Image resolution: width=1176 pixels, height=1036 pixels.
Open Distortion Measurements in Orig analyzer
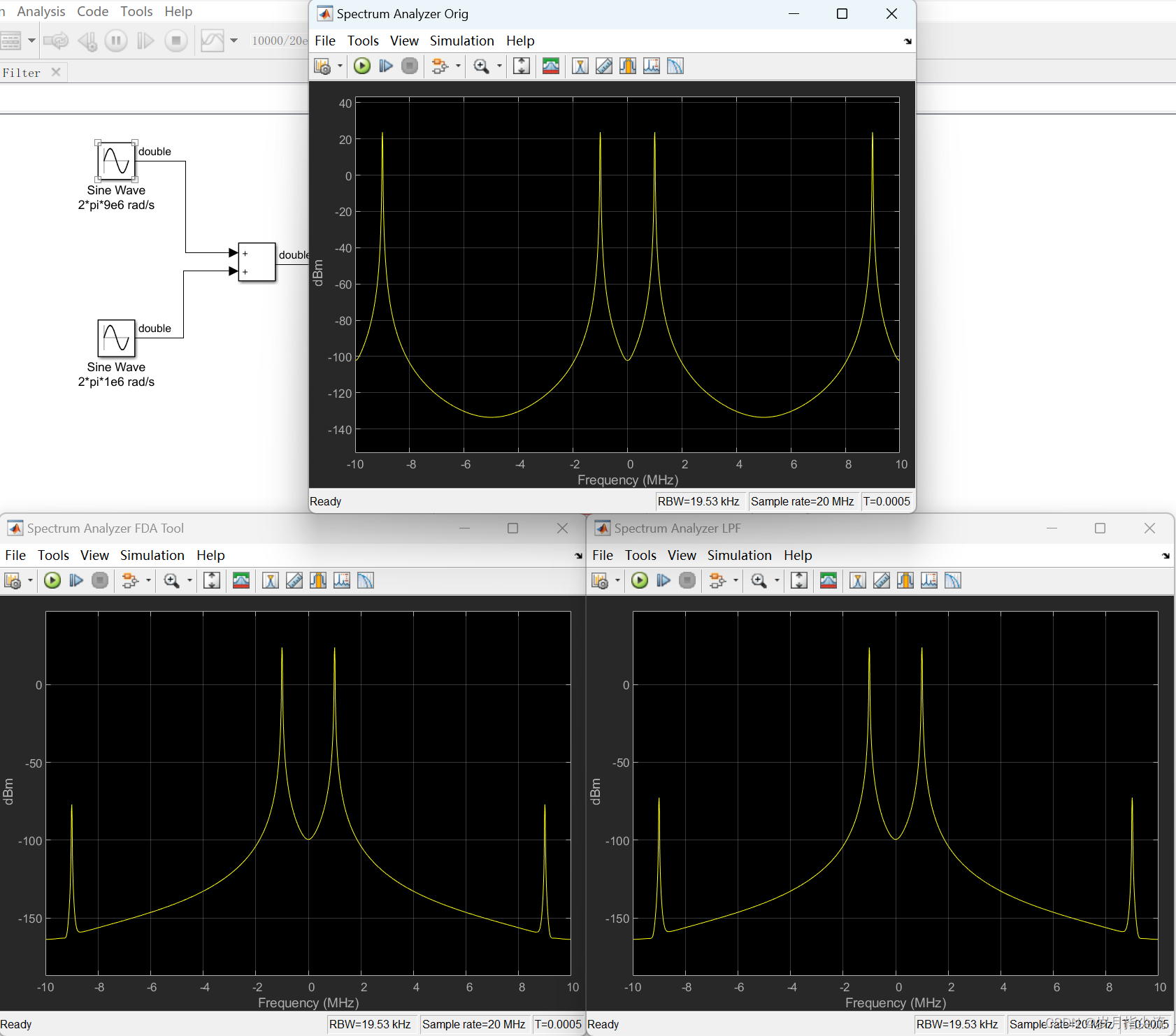(652, 66)
